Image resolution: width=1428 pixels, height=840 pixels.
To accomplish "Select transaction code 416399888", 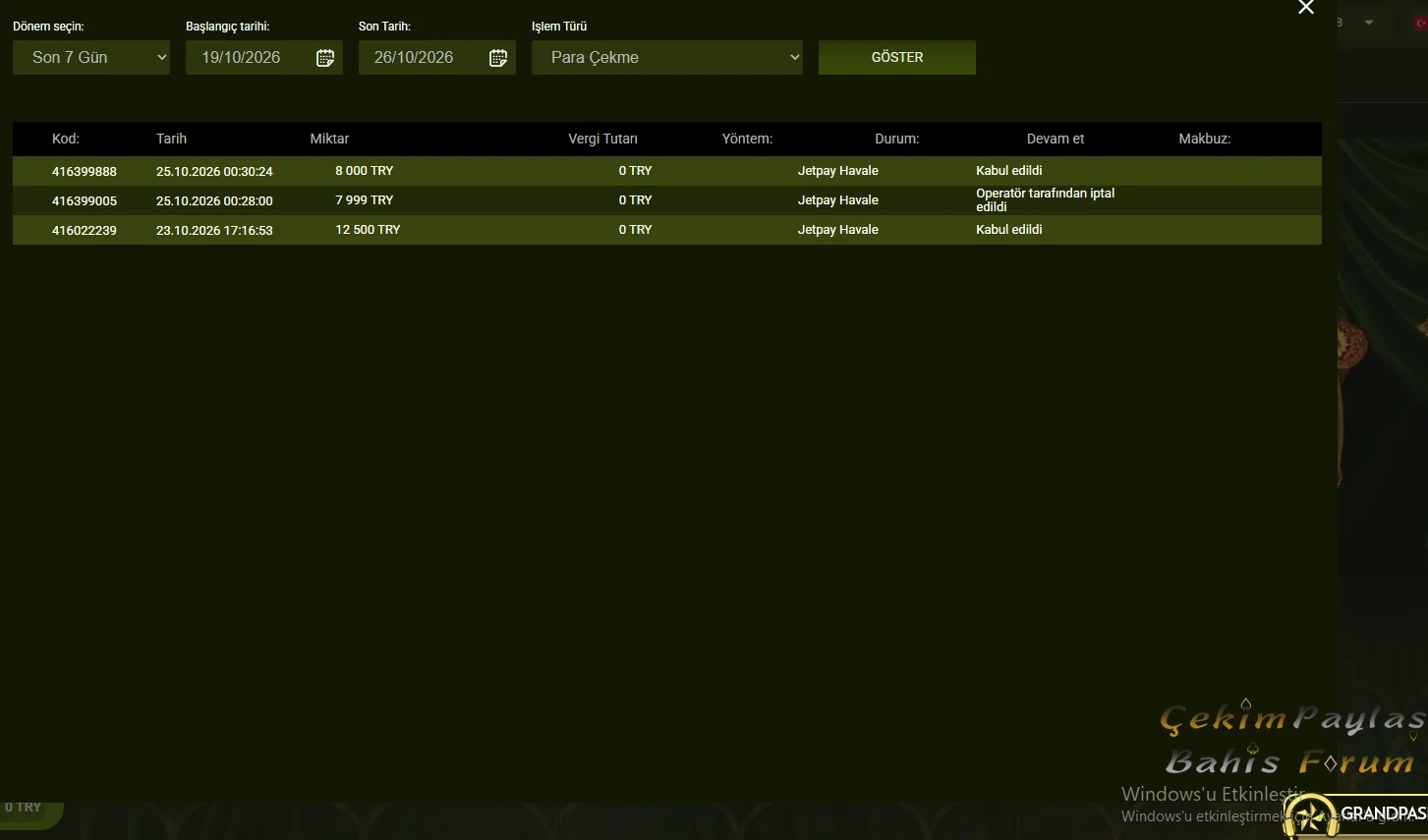I will pos(85,171).
